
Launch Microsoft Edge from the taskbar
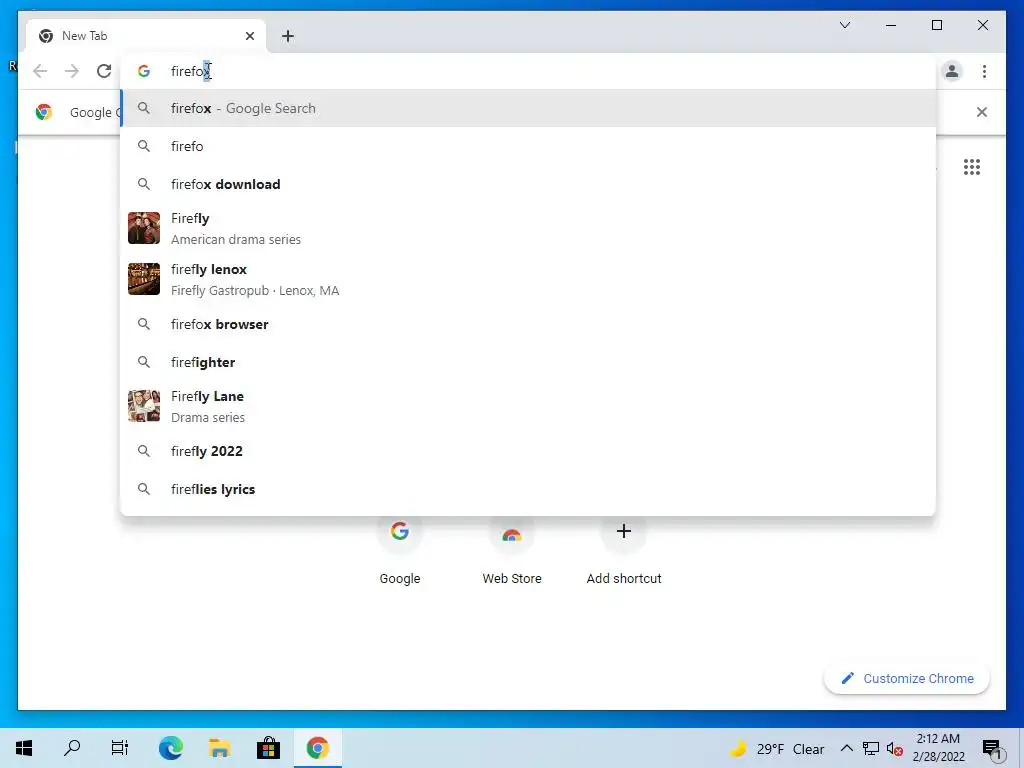(170, 748)
